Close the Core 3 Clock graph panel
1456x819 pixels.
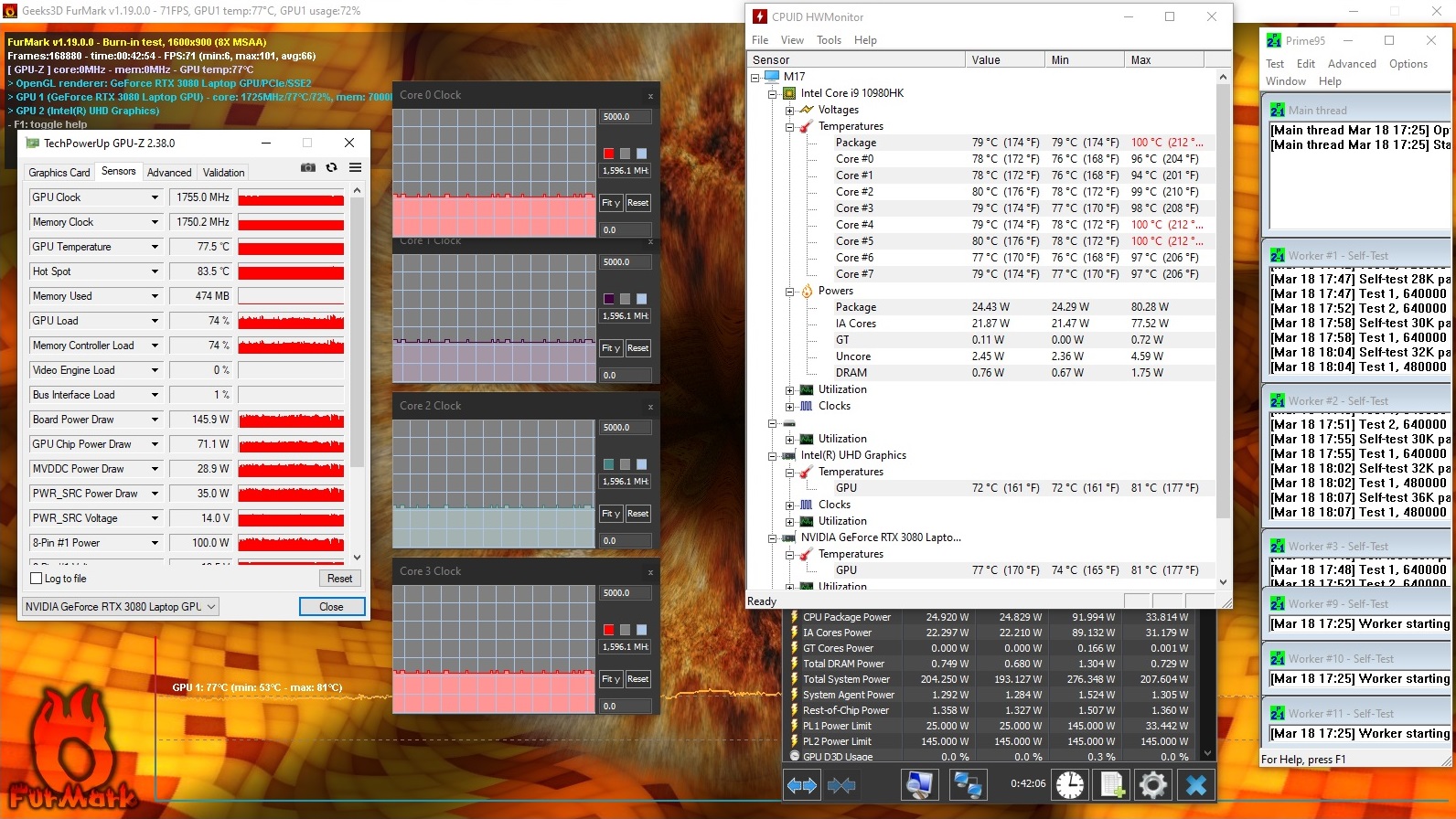tap(650, 572)
